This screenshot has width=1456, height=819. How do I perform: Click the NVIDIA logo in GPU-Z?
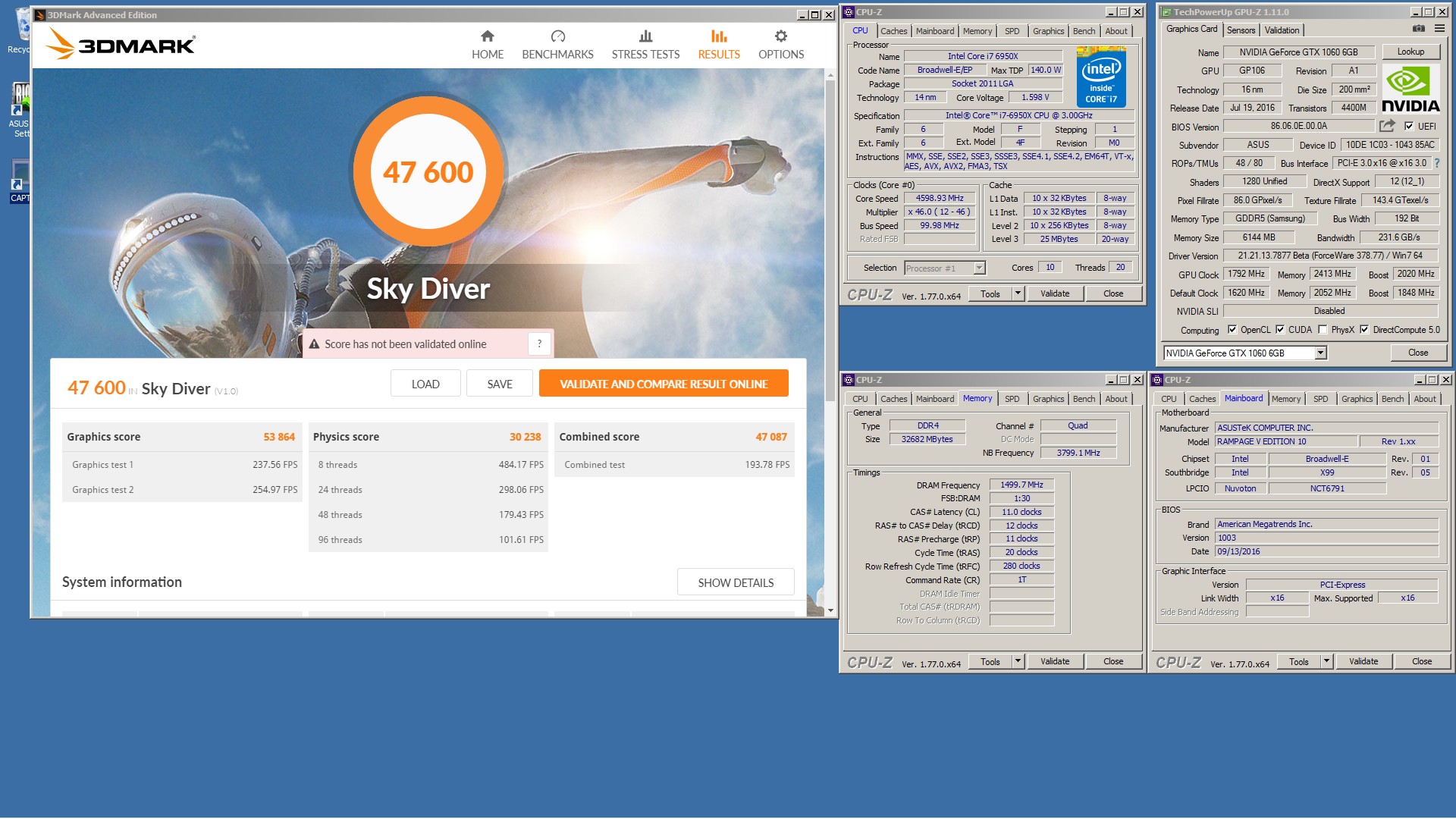coord(1410,89)
